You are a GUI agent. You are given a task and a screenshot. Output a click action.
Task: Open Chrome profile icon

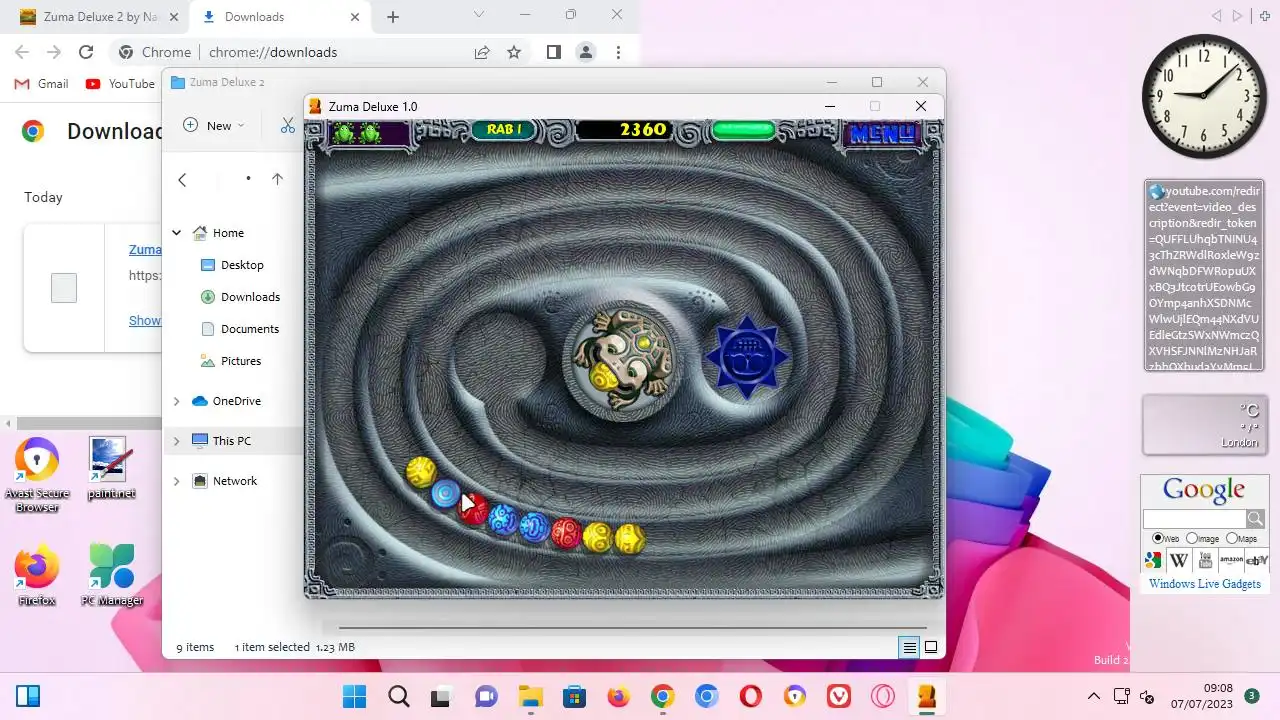586,52
